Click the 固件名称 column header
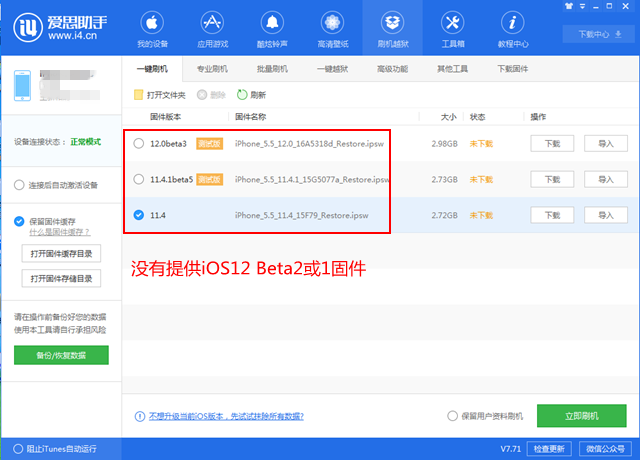This screenshot has width=640, height=460. [250, 117]
